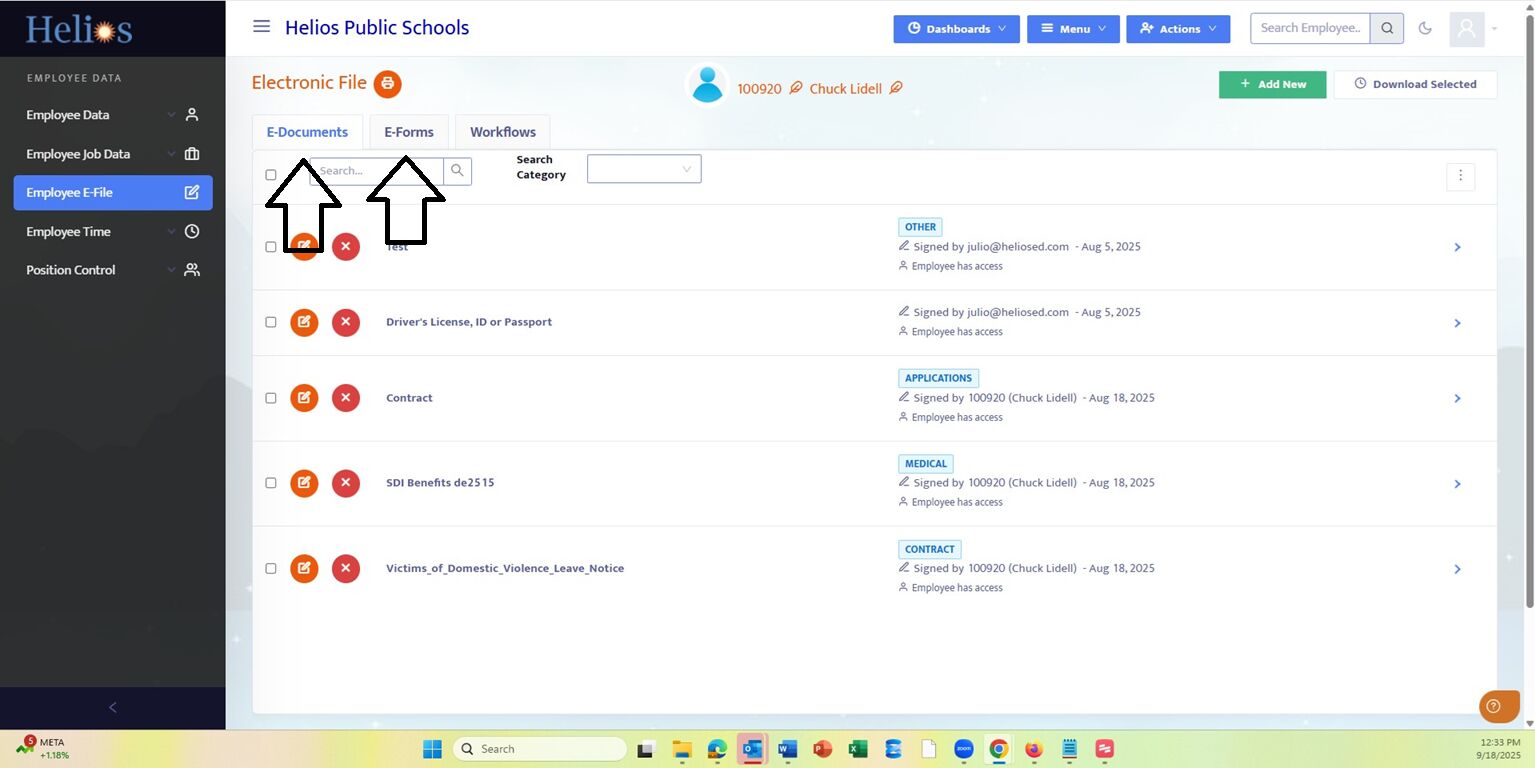This screenshot has height=768, width=1535.
Task: Open Excel from the taskbar
Action: [x=858, y=749]
